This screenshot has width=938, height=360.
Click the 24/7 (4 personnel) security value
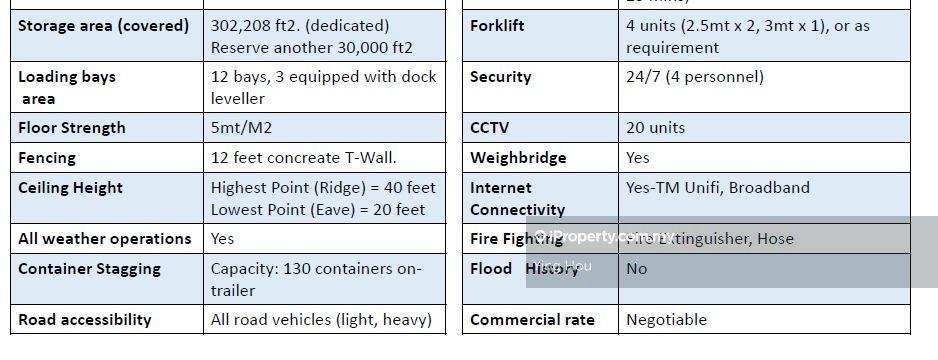coord(695,77)
